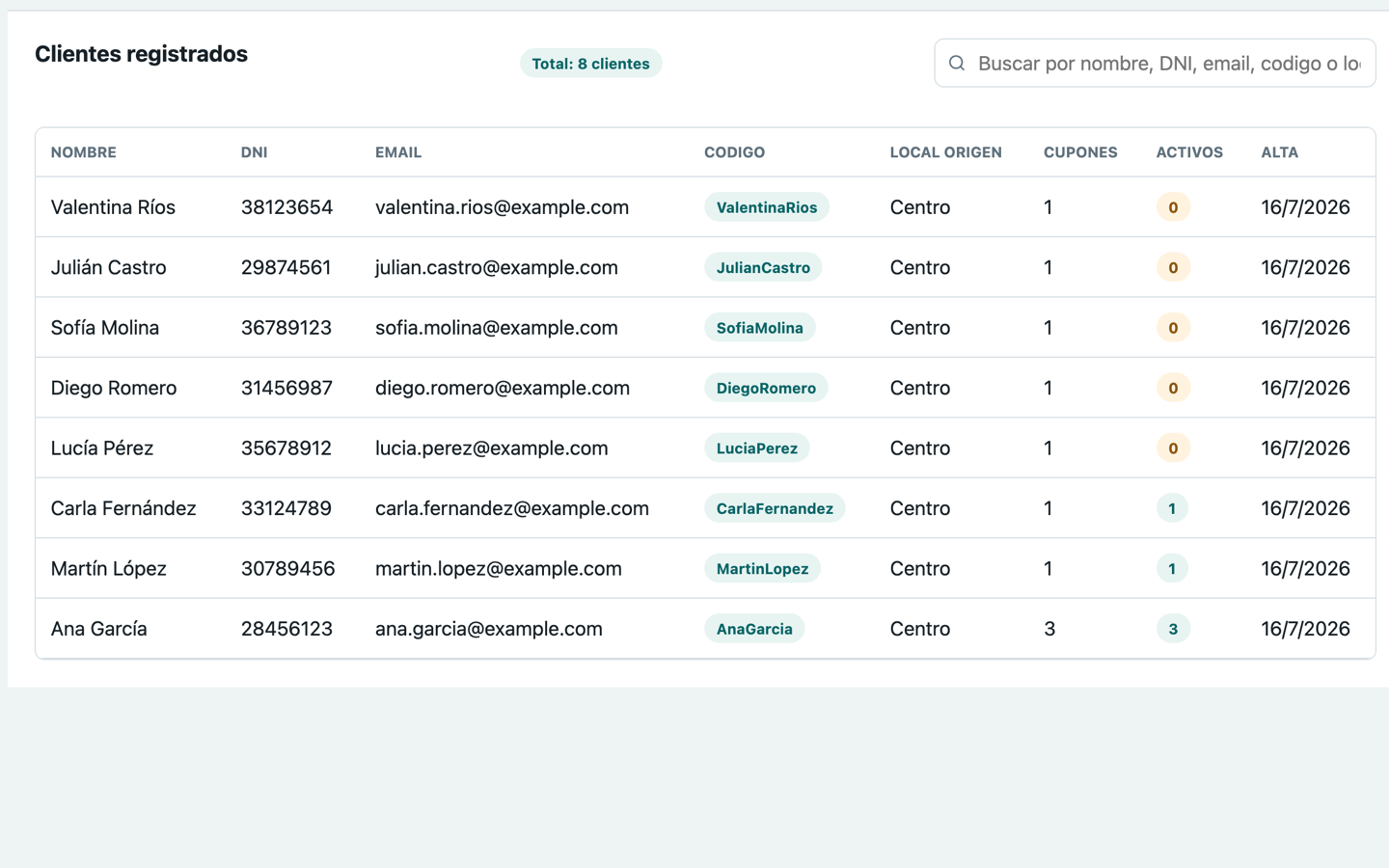Click the EMAIL column header

tap(398, 152)
